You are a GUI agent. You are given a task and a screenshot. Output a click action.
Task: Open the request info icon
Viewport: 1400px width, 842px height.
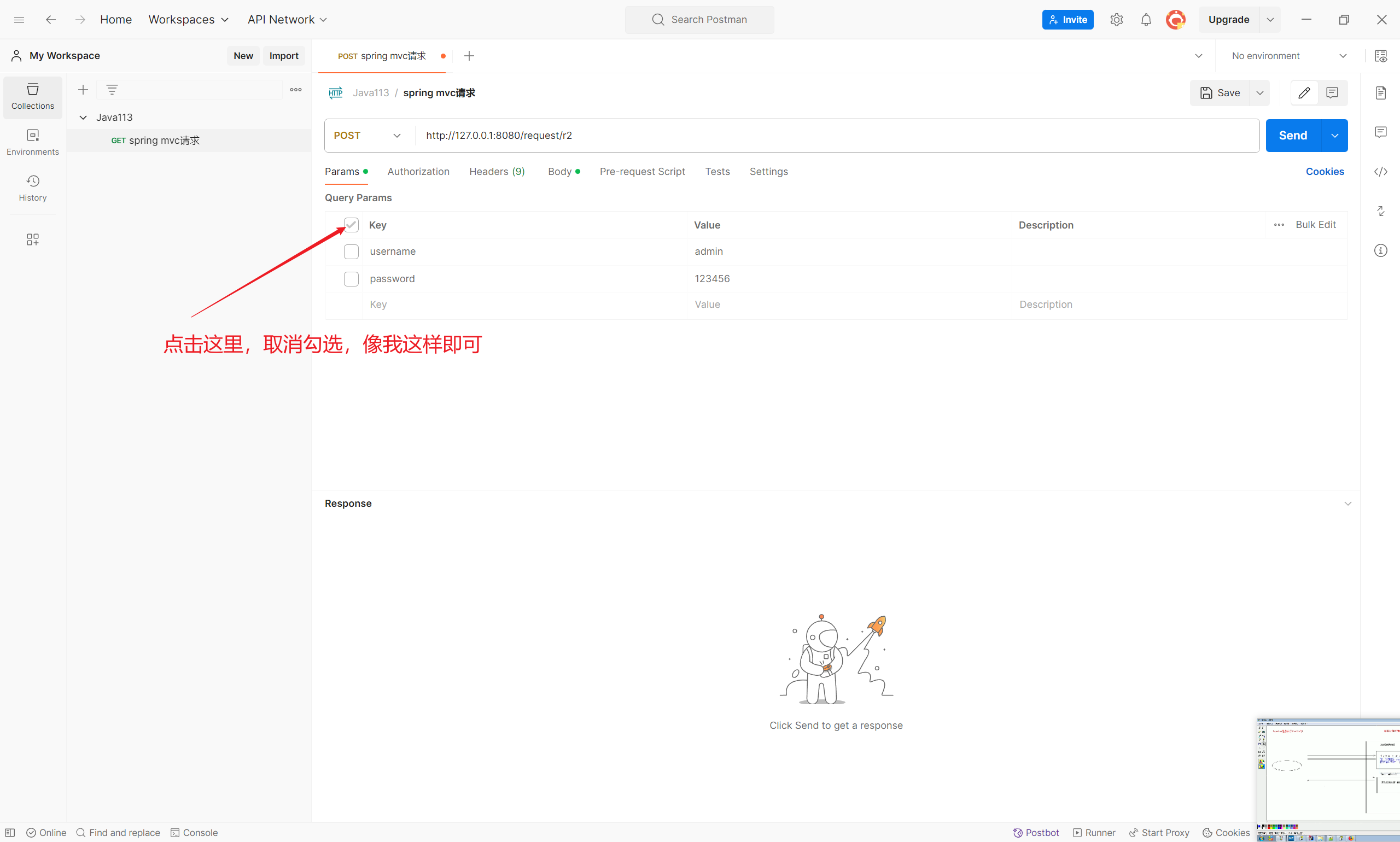pos(1380,250)
